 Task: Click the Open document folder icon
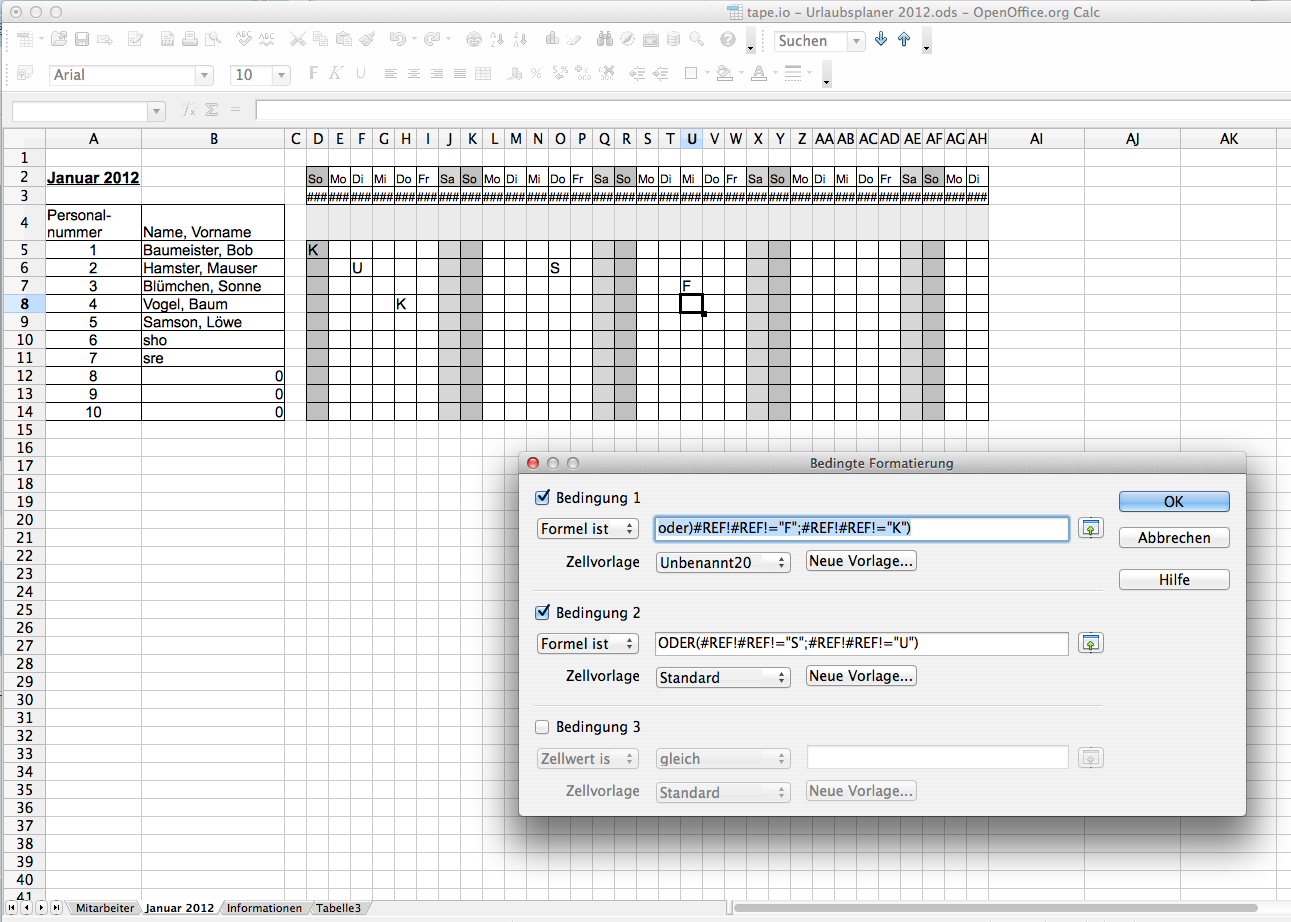[x=59, y=40]
